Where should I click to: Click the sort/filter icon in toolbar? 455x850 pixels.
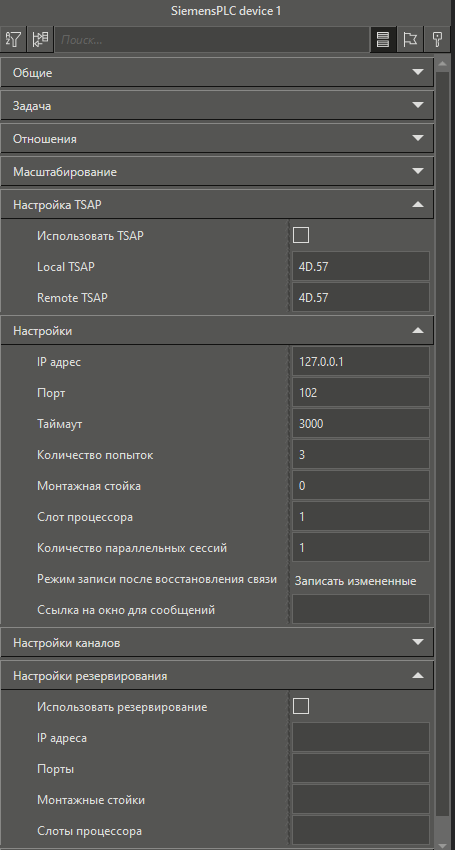point(14,40)
